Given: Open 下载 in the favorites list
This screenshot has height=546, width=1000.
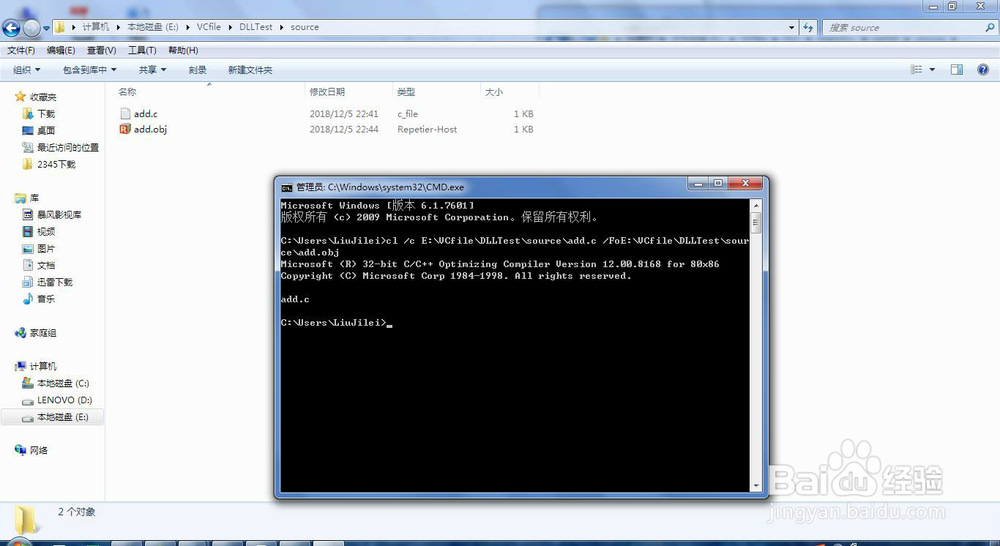Looking at the screenshot, I should pos(46,114).
